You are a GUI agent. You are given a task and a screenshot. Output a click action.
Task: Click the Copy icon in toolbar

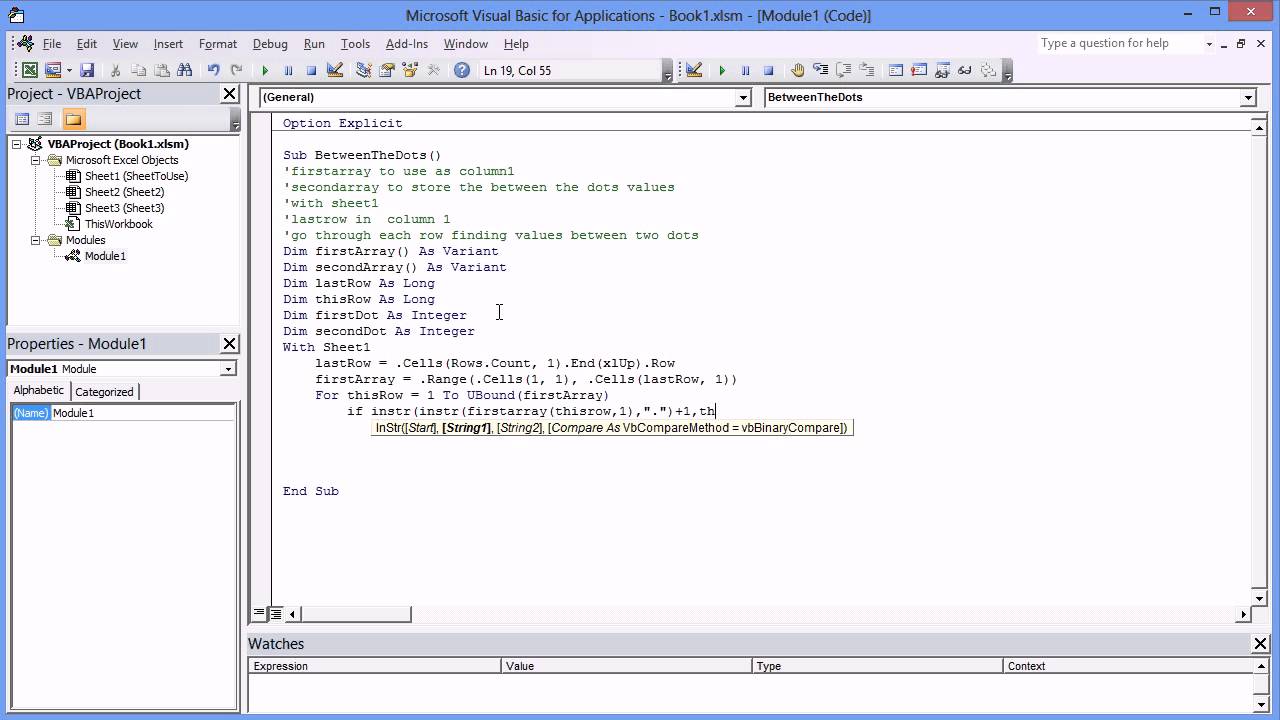138,70
